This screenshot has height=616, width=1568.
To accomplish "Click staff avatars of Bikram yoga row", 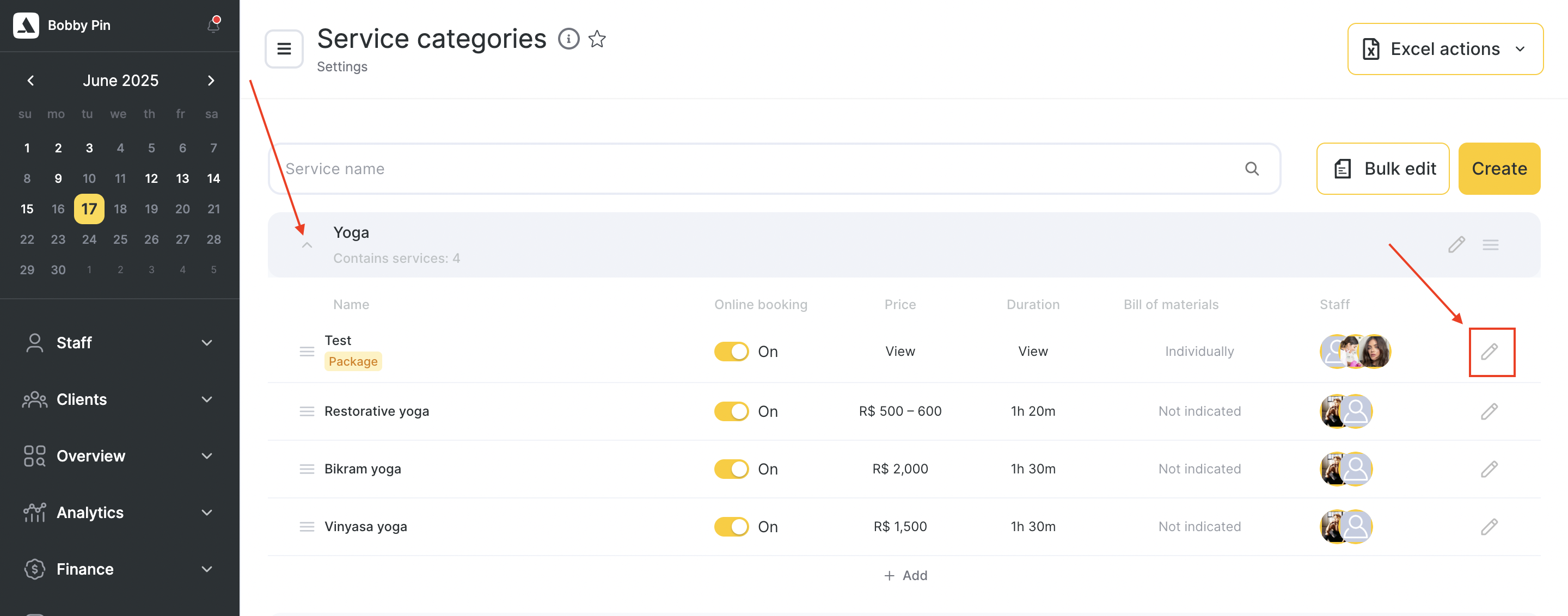I will point(1346,469).
